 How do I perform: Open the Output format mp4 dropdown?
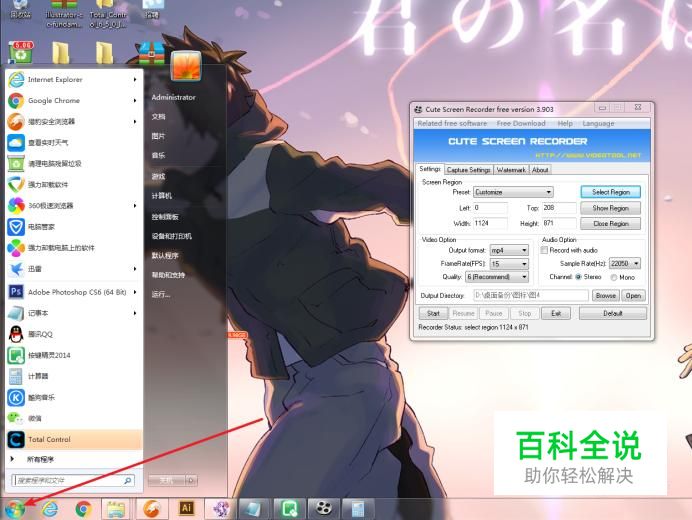[509, 250]
